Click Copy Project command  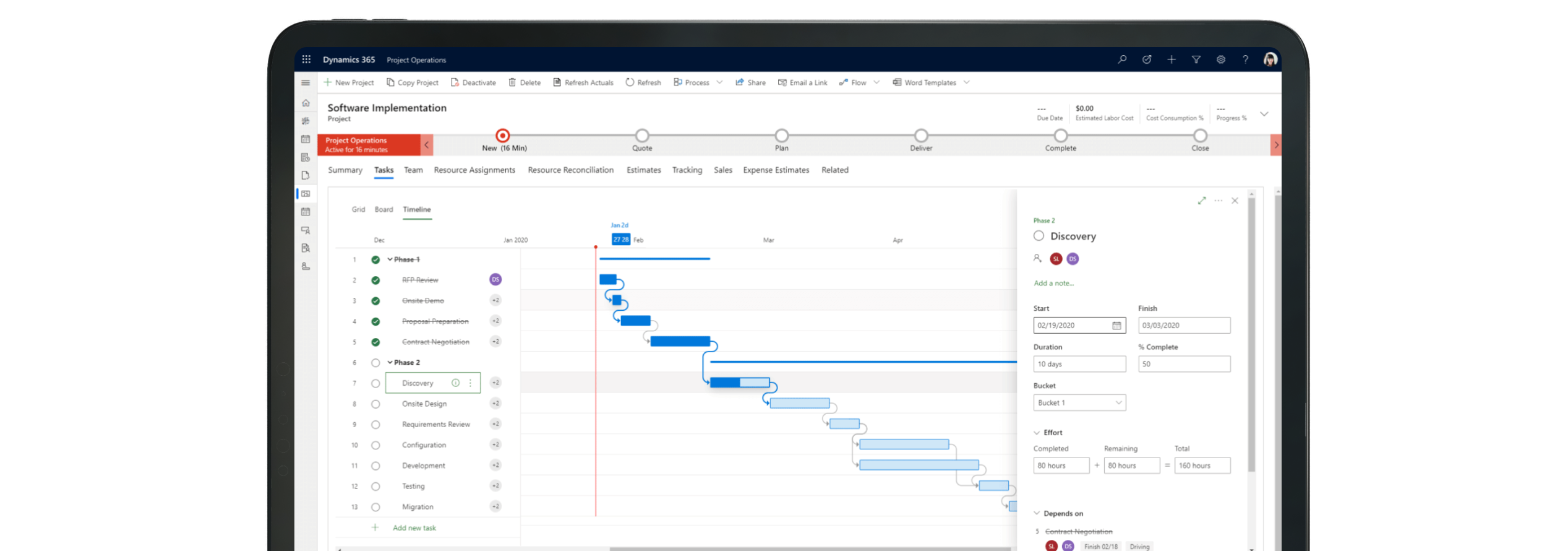coord(413,82)
